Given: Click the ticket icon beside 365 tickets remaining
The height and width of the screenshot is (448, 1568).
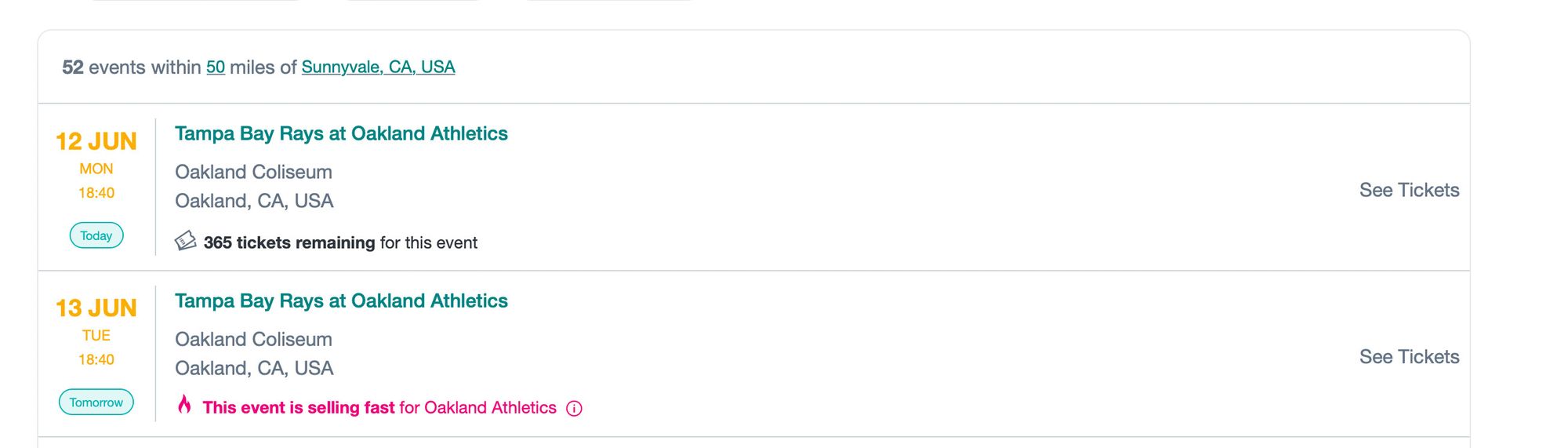Looking at the screenshot, I should (185, 241).
